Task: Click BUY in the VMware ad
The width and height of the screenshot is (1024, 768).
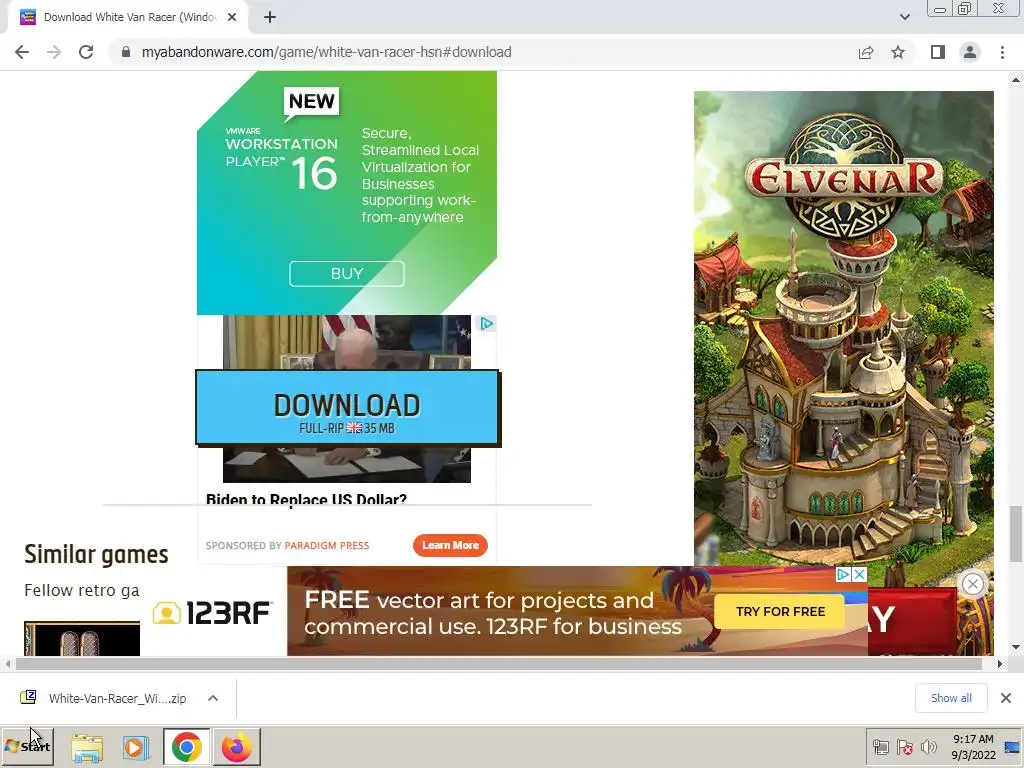Action: [x=347, y=274]
